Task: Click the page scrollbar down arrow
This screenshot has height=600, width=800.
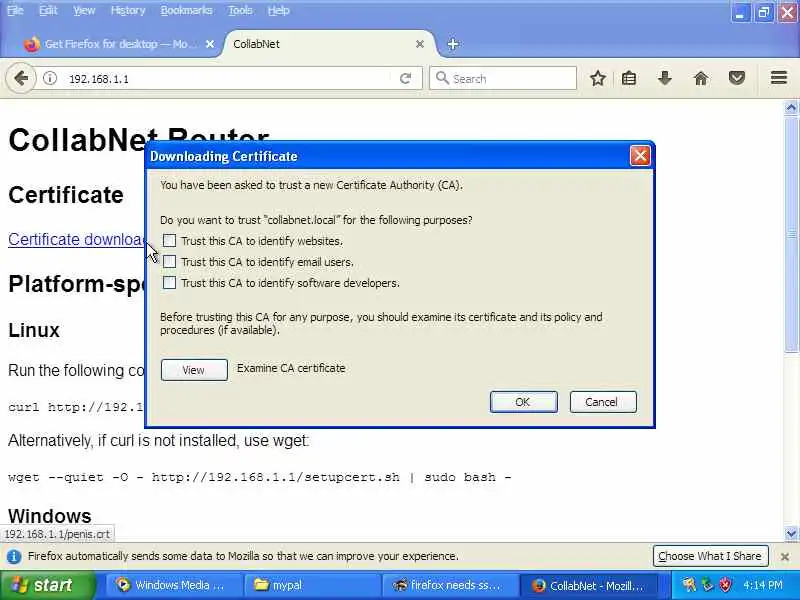Action: click(x=791, y=534)
